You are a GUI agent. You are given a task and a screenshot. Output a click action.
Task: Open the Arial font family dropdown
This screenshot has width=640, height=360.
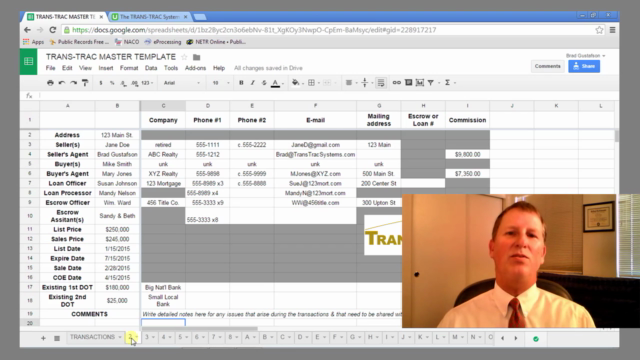pos(181,83)
